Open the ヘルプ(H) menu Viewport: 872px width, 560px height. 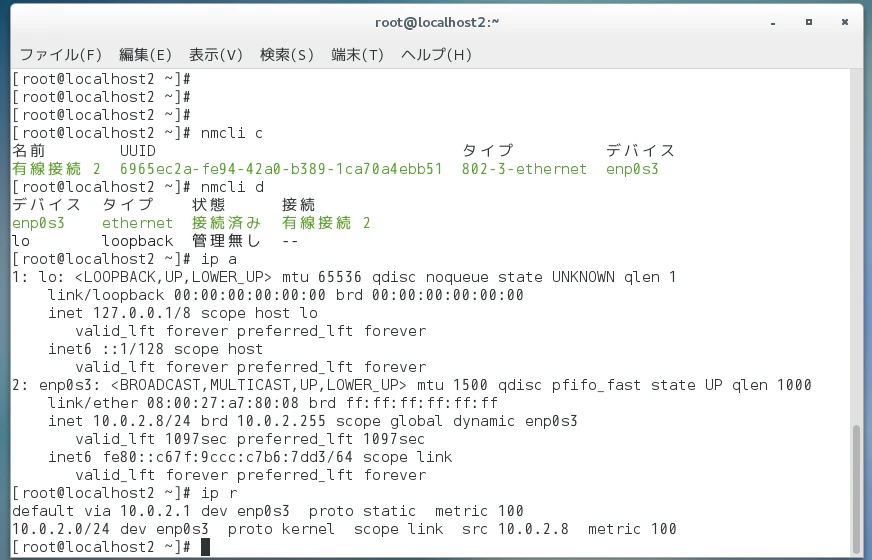[x=437, y=54]
